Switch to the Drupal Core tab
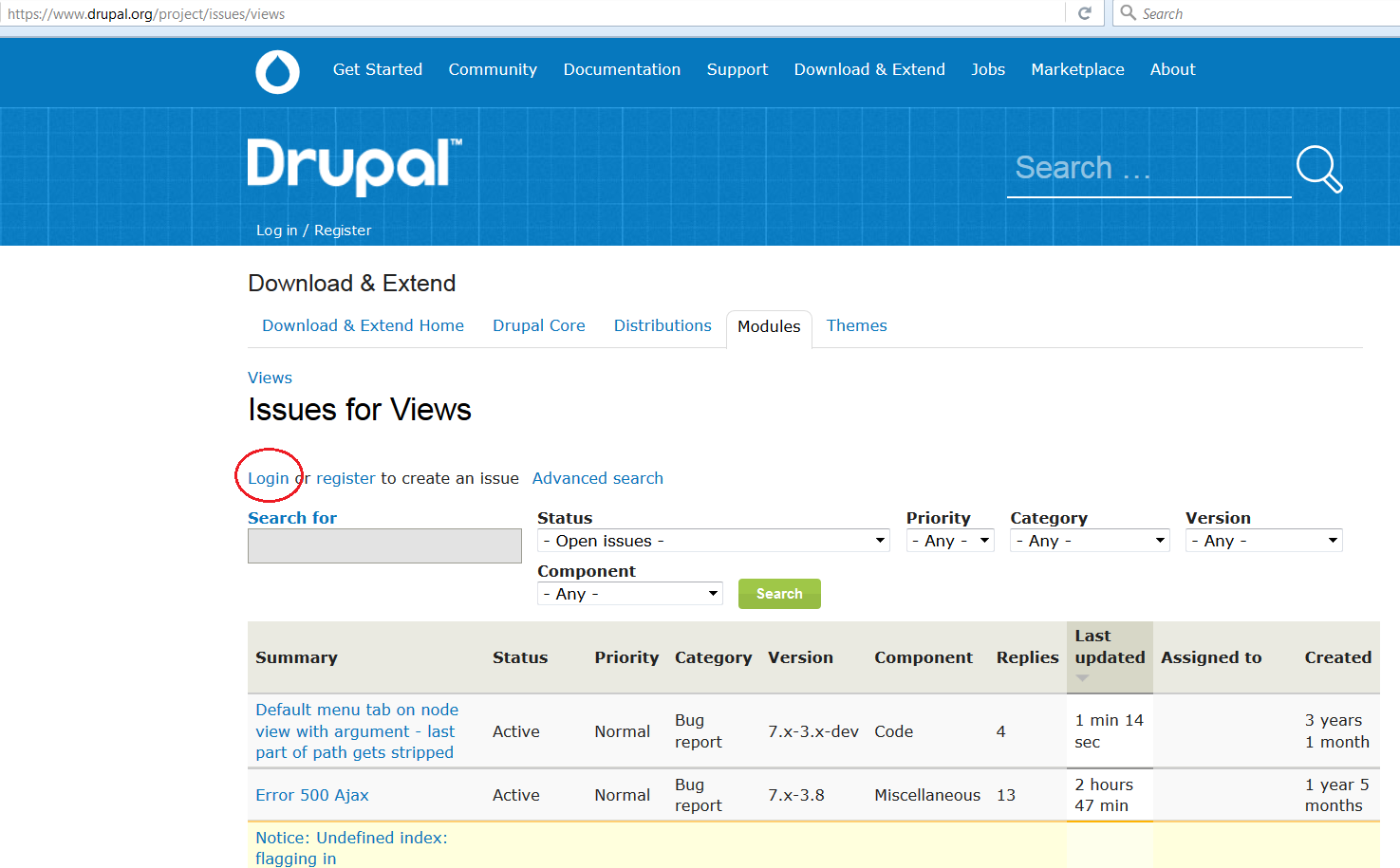1400x868 pixels. (539, 325)
